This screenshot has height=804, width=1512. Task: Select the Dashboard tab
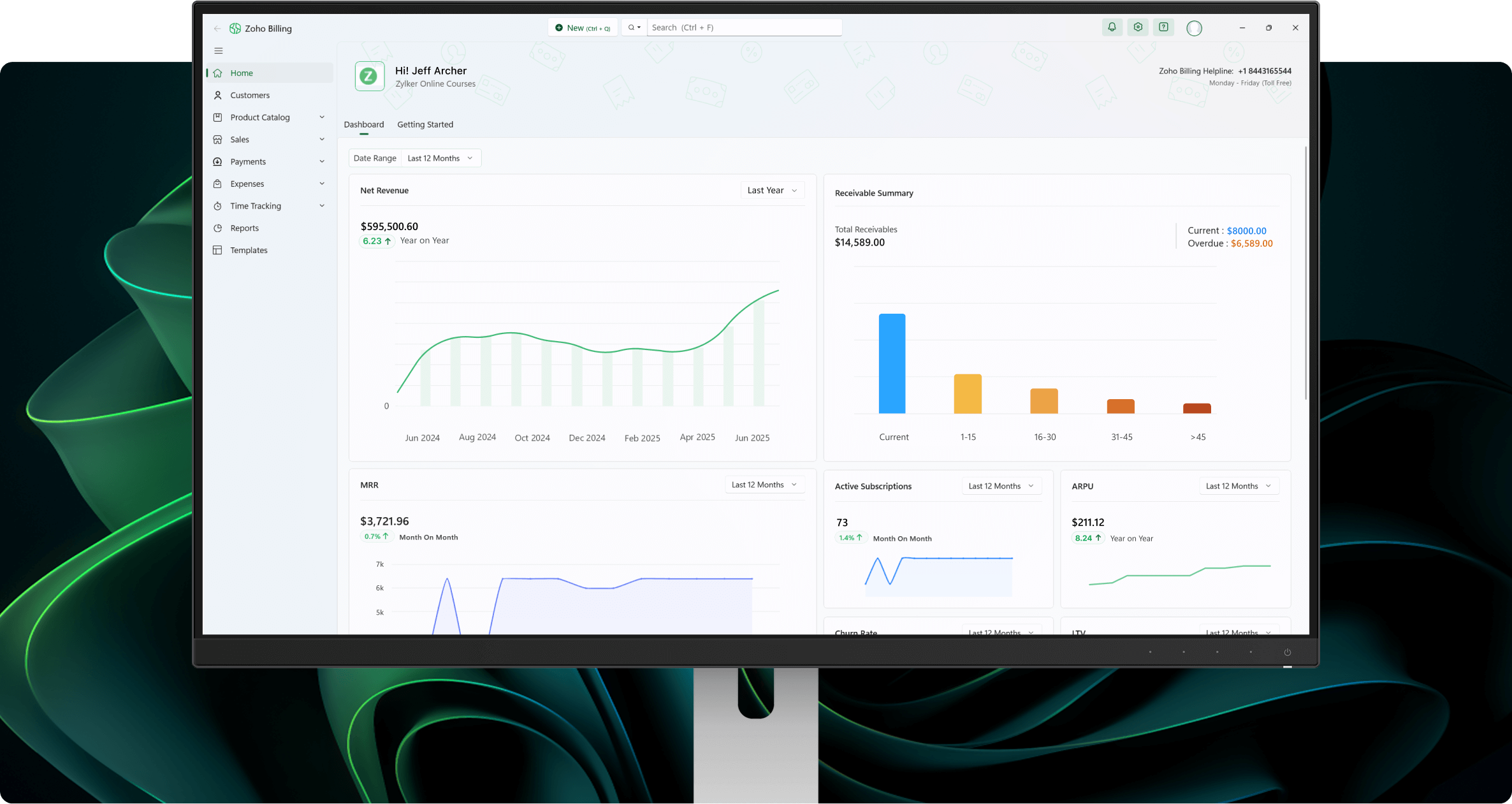[x=363, y=124]
